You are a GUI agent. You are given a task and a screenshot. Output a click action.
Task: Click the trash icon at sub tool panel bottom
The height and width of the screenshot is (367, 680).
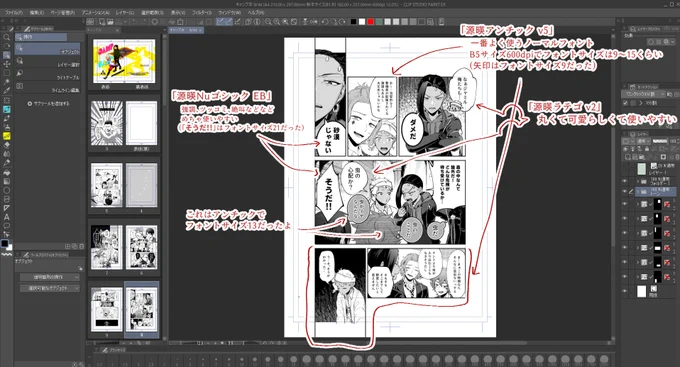click(81, 246)
